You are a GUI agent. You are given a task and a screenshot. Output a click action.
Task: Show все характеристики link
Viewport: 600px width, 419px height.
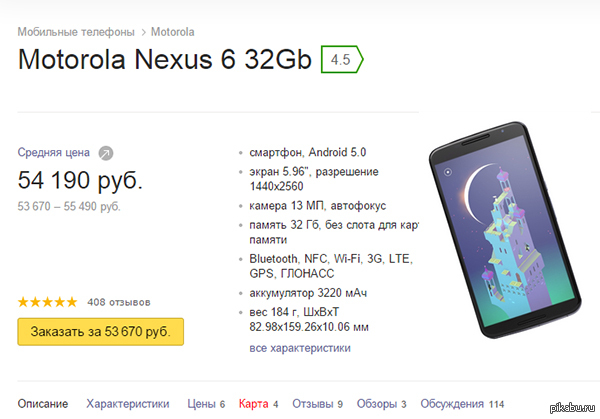(x=300, y=348)
